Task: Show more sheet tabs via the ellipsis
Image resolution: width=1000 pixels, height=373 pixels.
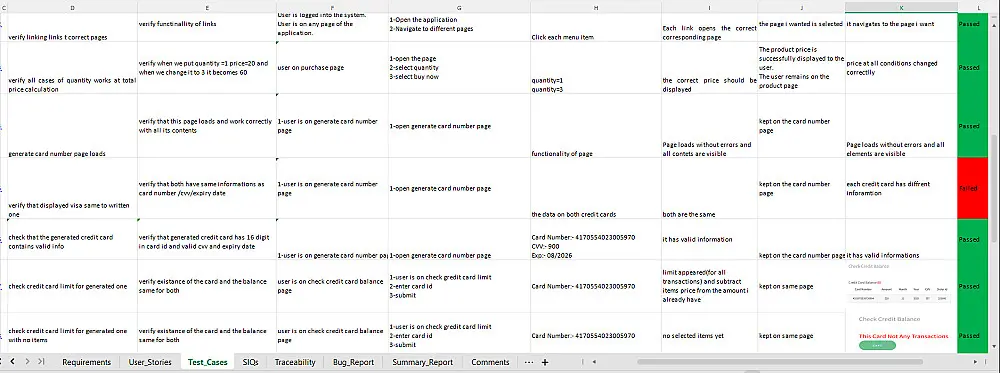Action: 528,362
